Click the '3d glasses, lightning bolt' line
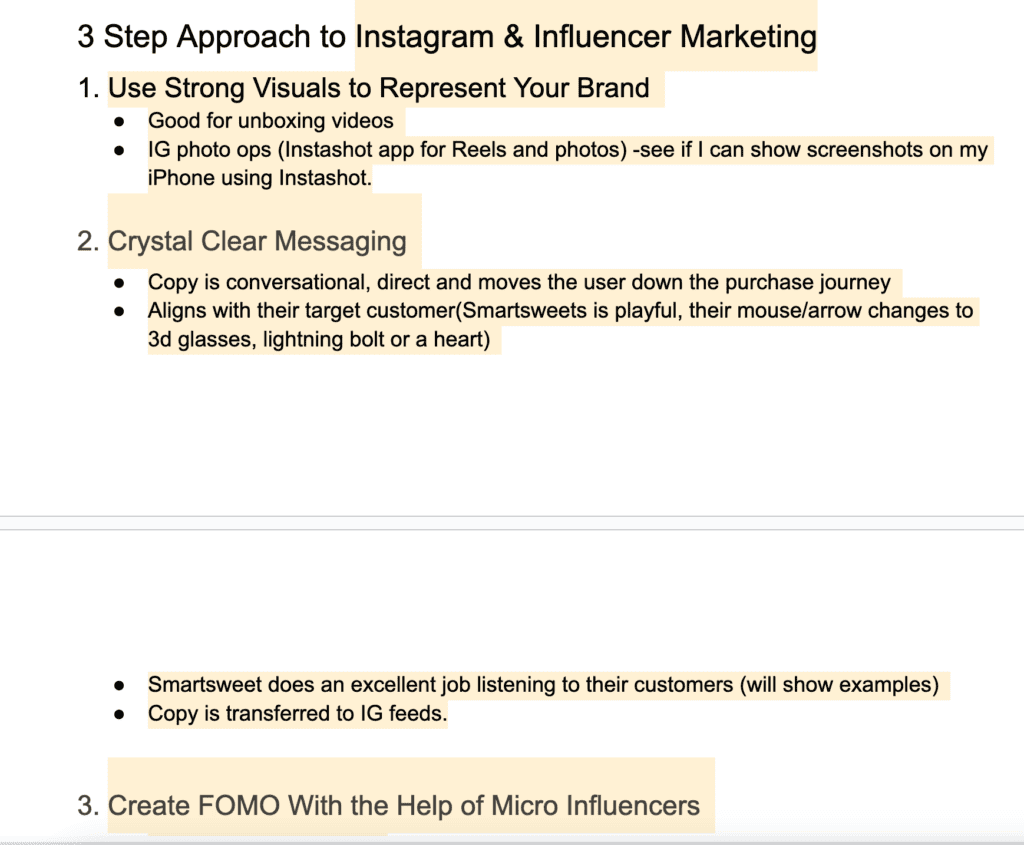Screen dimensions: 1024x845 click(x=319, y=340)
